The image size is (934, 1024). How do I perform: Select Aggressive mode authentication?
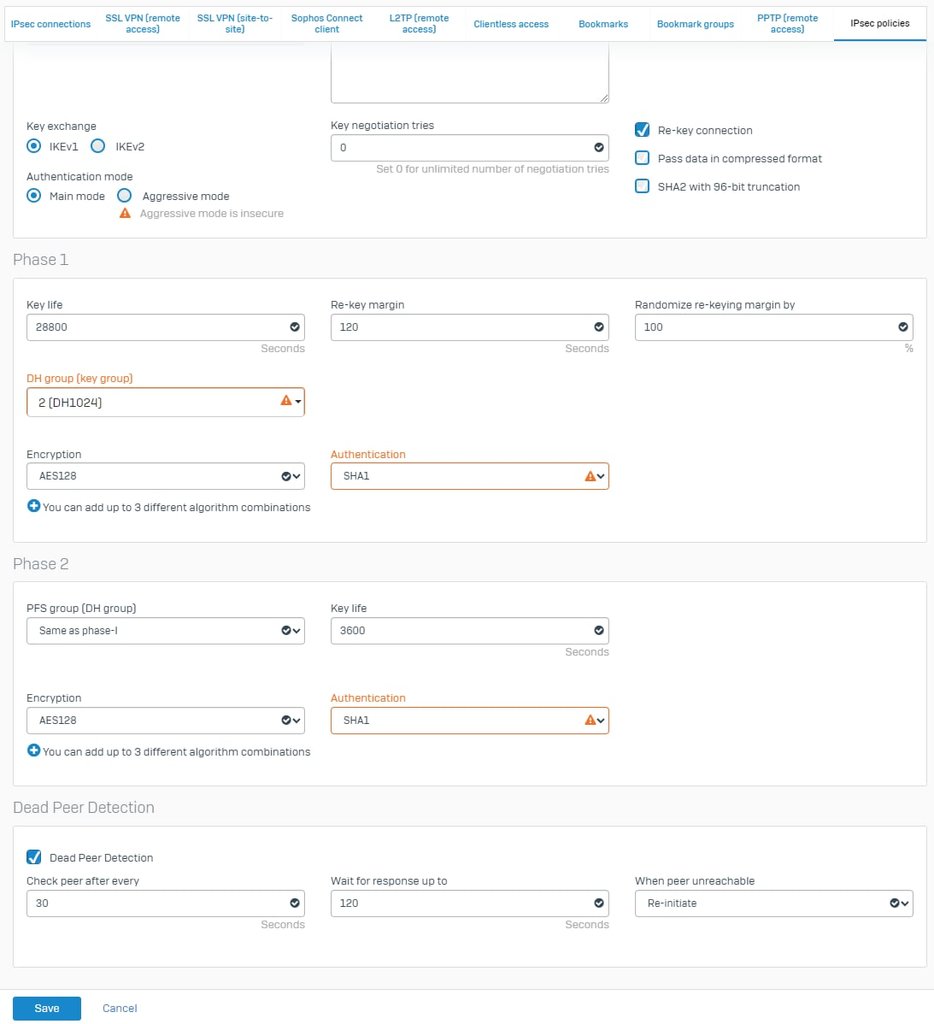(x=125, y=196)
